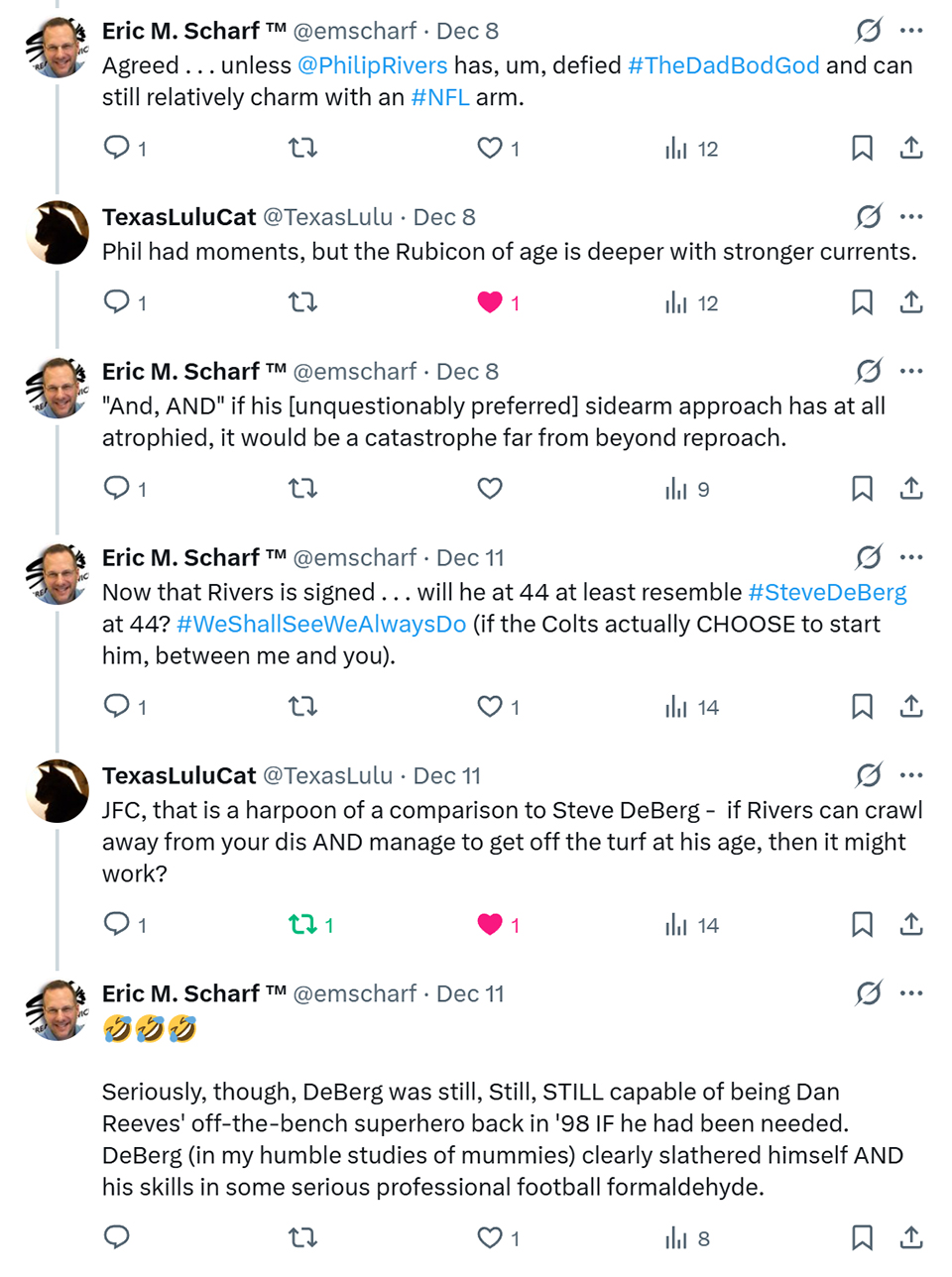Image resolution: width=952 pixels, height=1277 pixels.
Task: Open more options on first tweet
Action: pyautogui.click(x=911, y=31)
